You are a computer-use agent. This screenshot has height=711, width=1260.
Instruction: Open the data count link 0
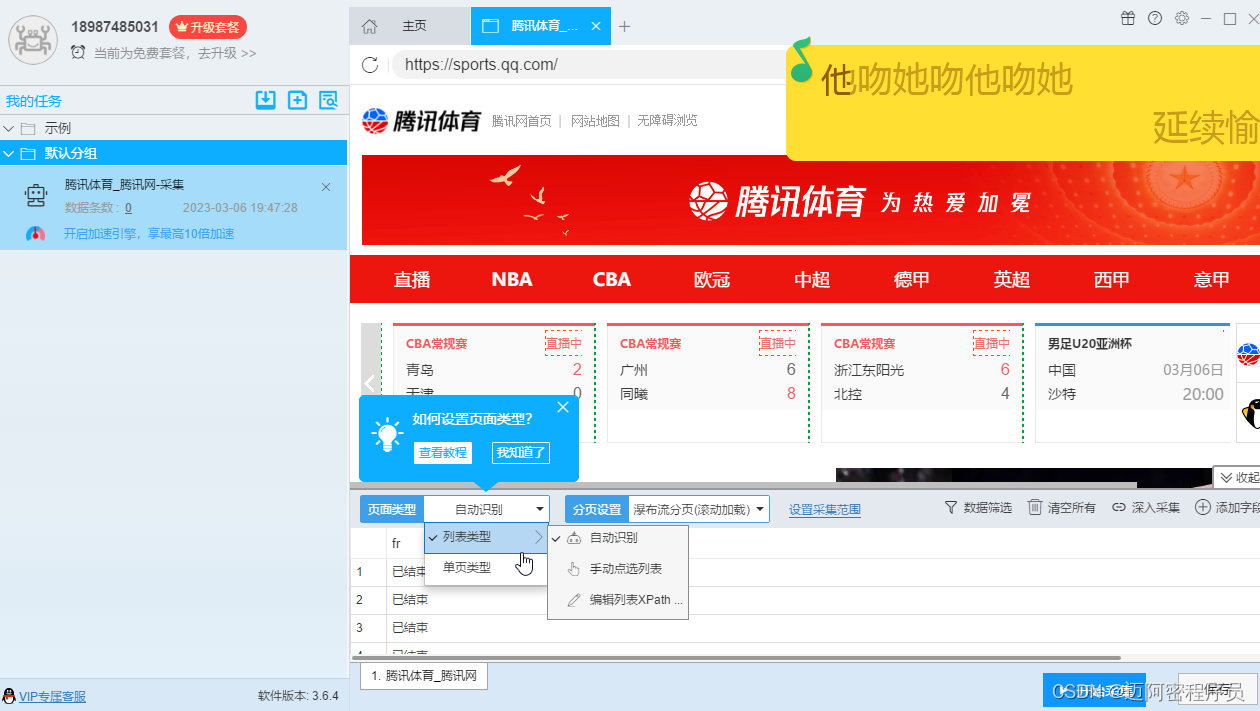[128, 208]
